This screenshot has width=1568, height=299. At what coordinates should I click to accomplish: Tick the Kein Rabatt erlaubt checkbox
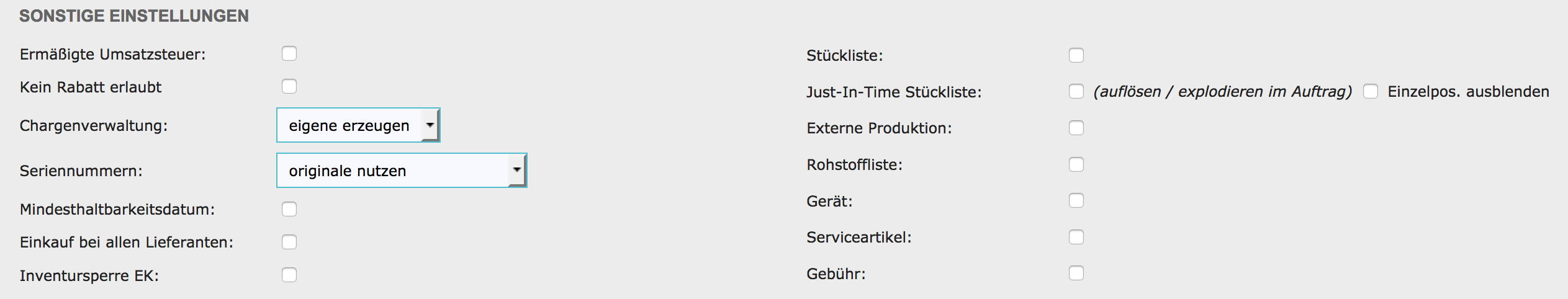pyautogui.click(x=289, y=86)
